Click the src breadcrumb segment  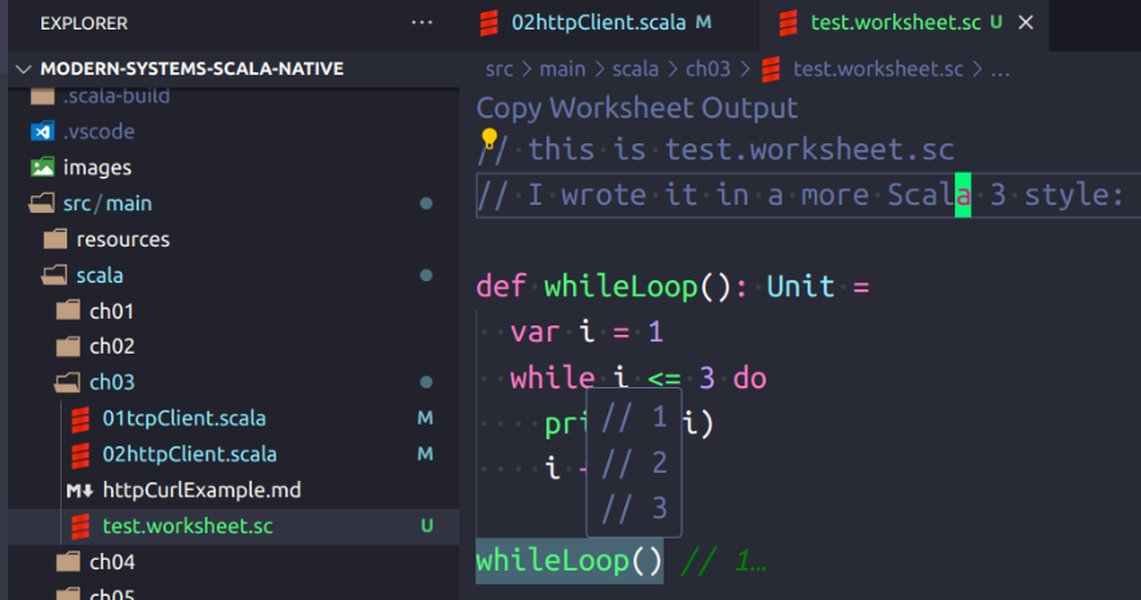(499, 69)
